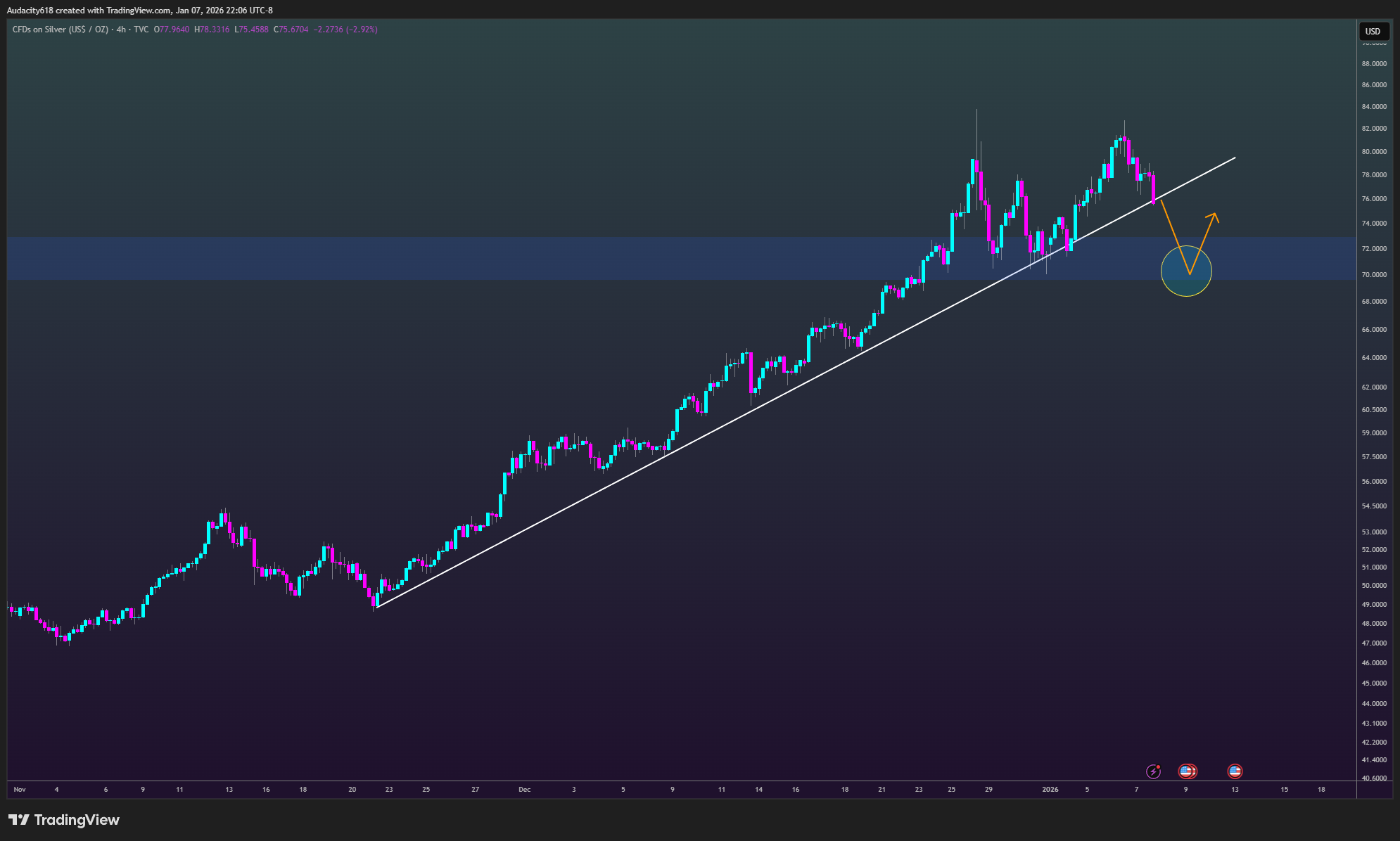Click the CFDs on Silver symbol title
The height and width of the screenshot is (841, 1400).
tap(61, 30)
